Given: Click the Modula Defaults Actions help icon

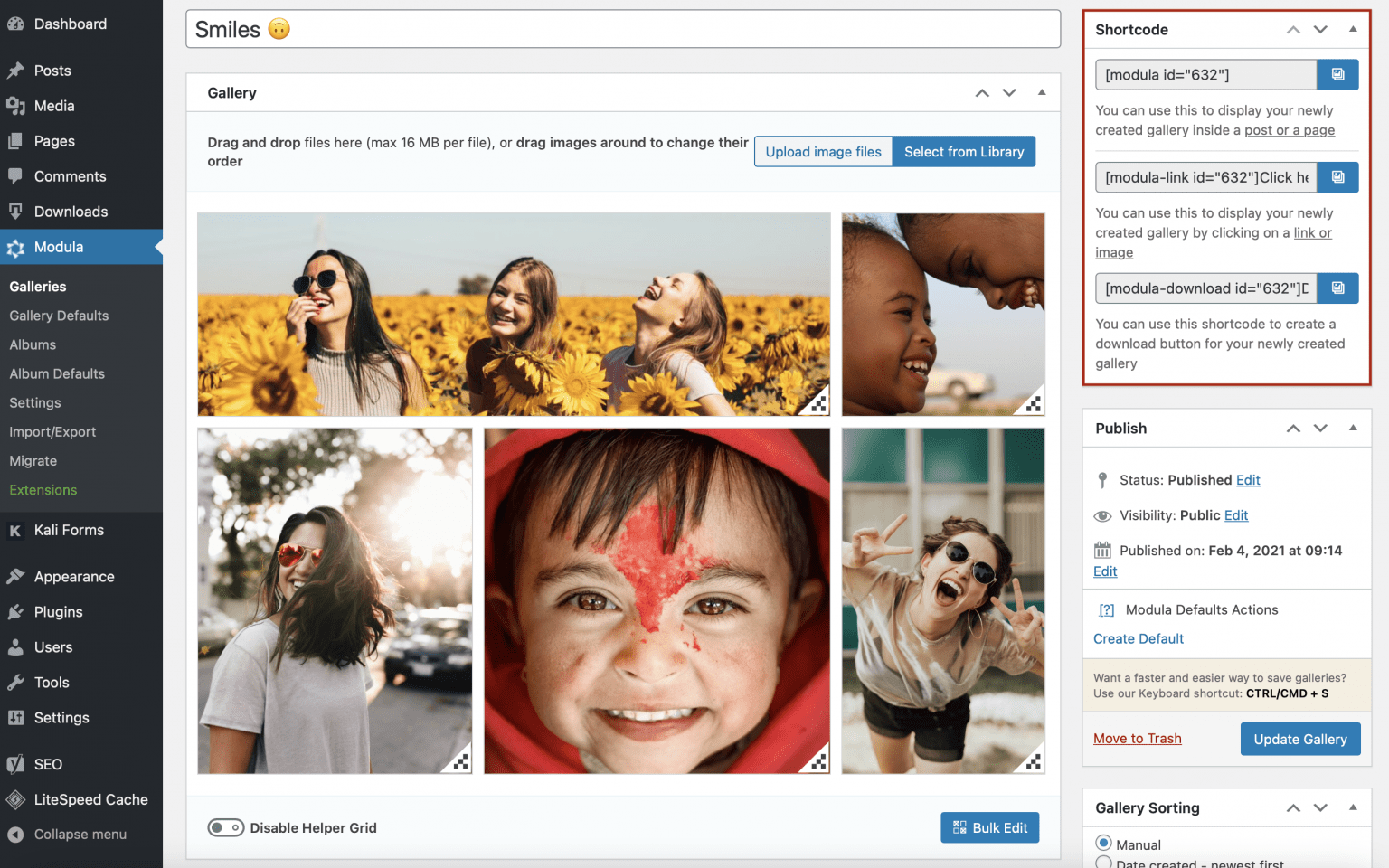Looking at the screenshot, I should 1107,610.
